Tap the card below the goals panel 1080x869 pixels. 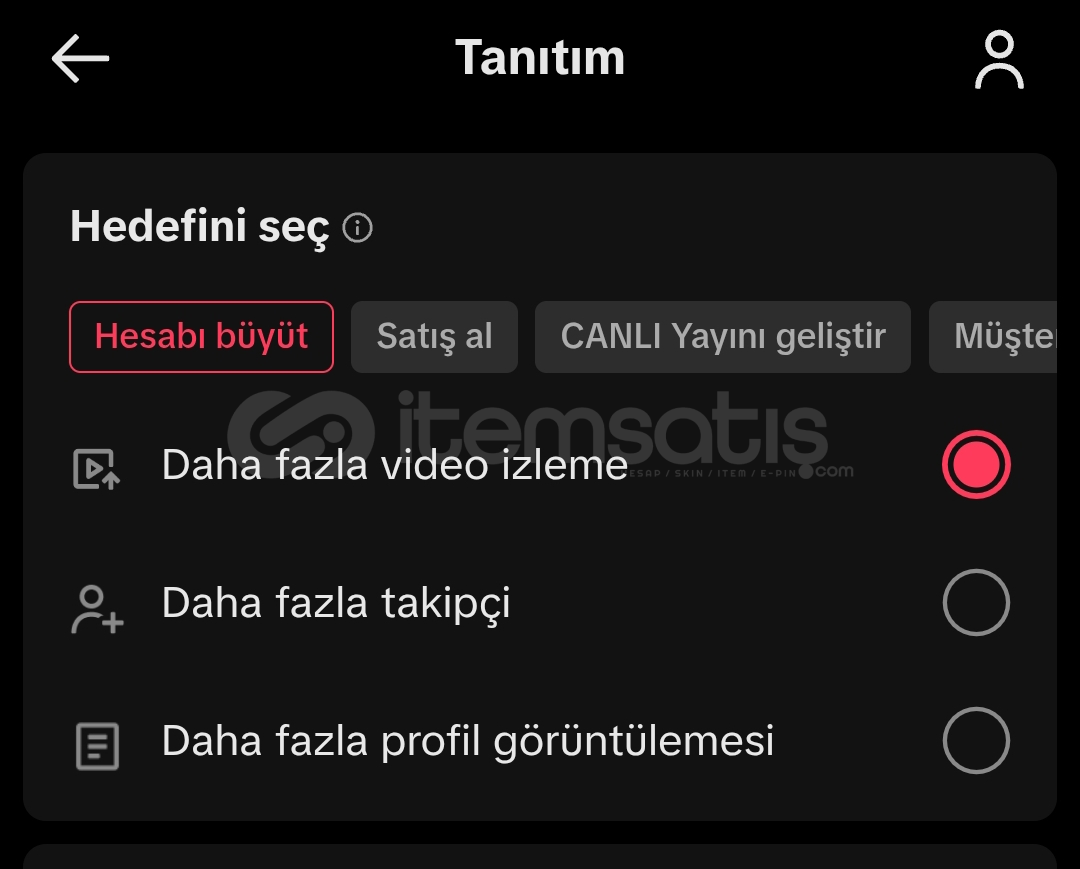[x=540, y=857]
